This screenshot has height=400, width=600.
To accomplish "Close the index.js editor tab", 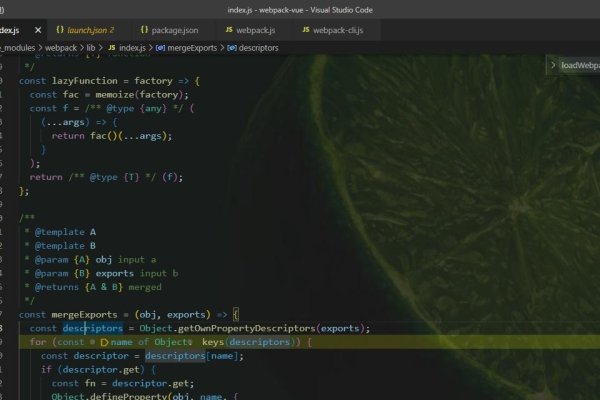I will pyautogui.click(x=38, y=30).
